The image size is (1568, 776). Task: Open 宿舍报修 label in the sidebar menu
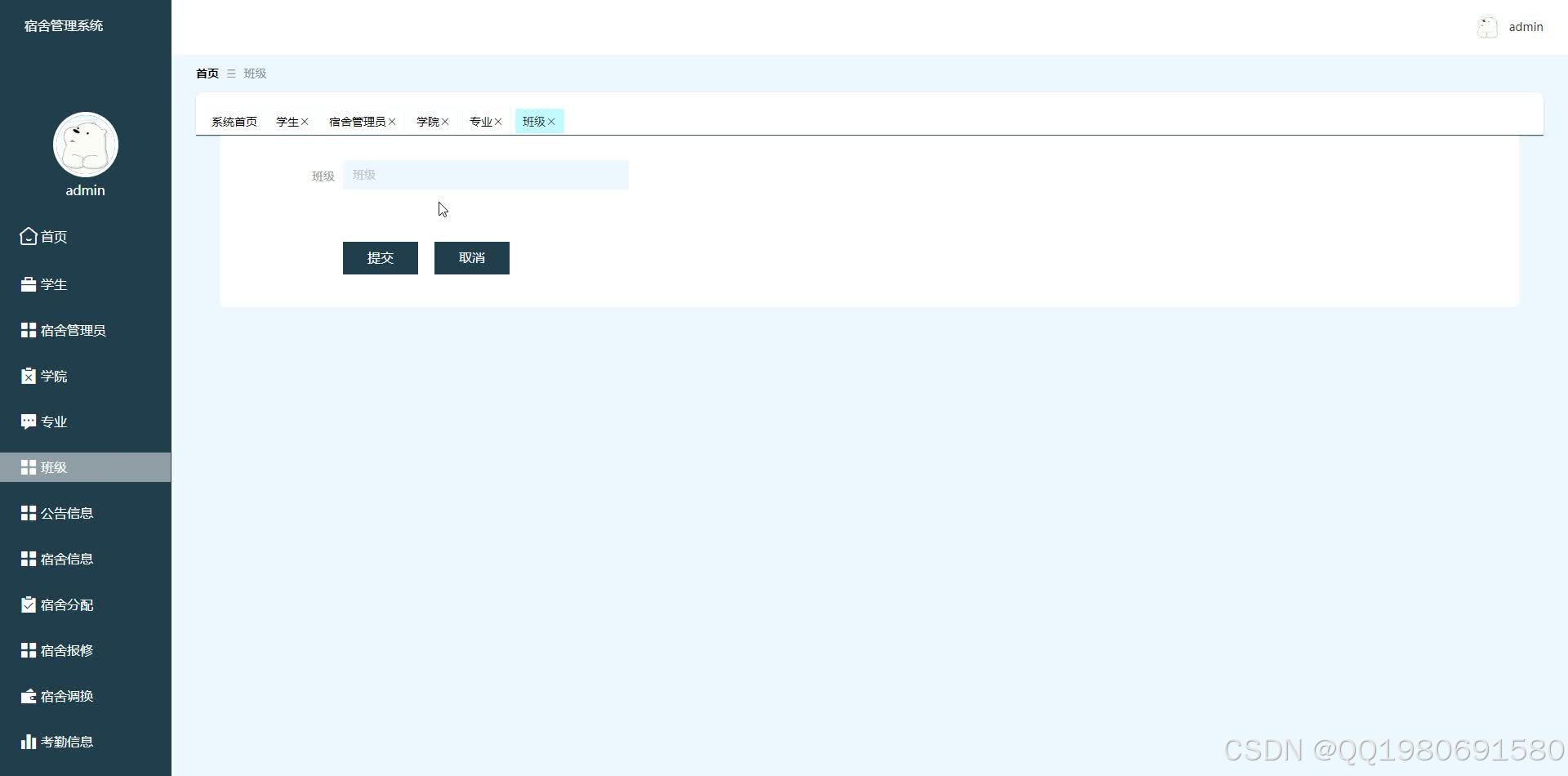click(x=67, y=650)
